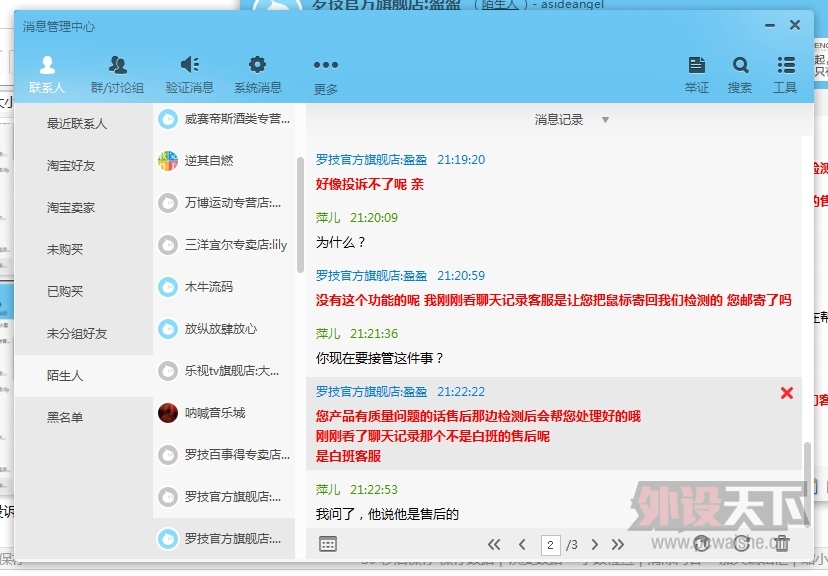Image resolution: width=828 pixels, height=576 pixels.
Task: Click avatar icon of 三洋宣尔专卖店
Action: 168,245
